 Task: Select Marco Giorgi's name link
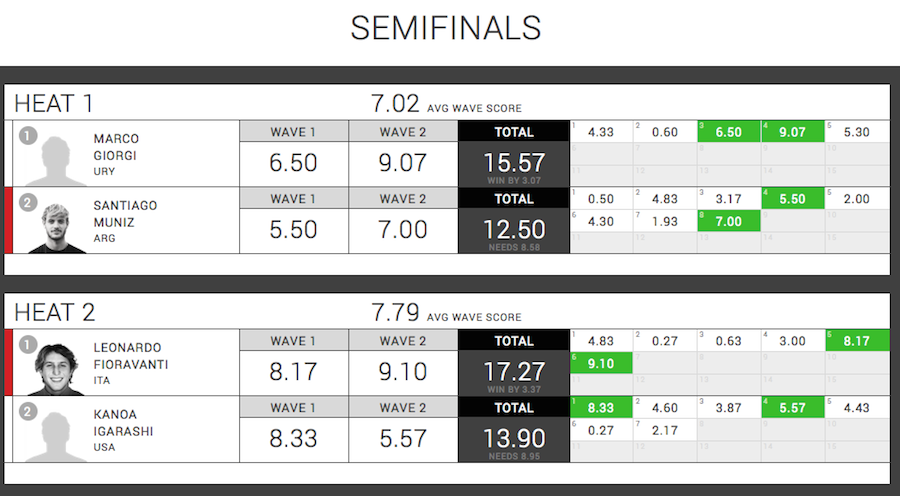(x=116, y=147)
